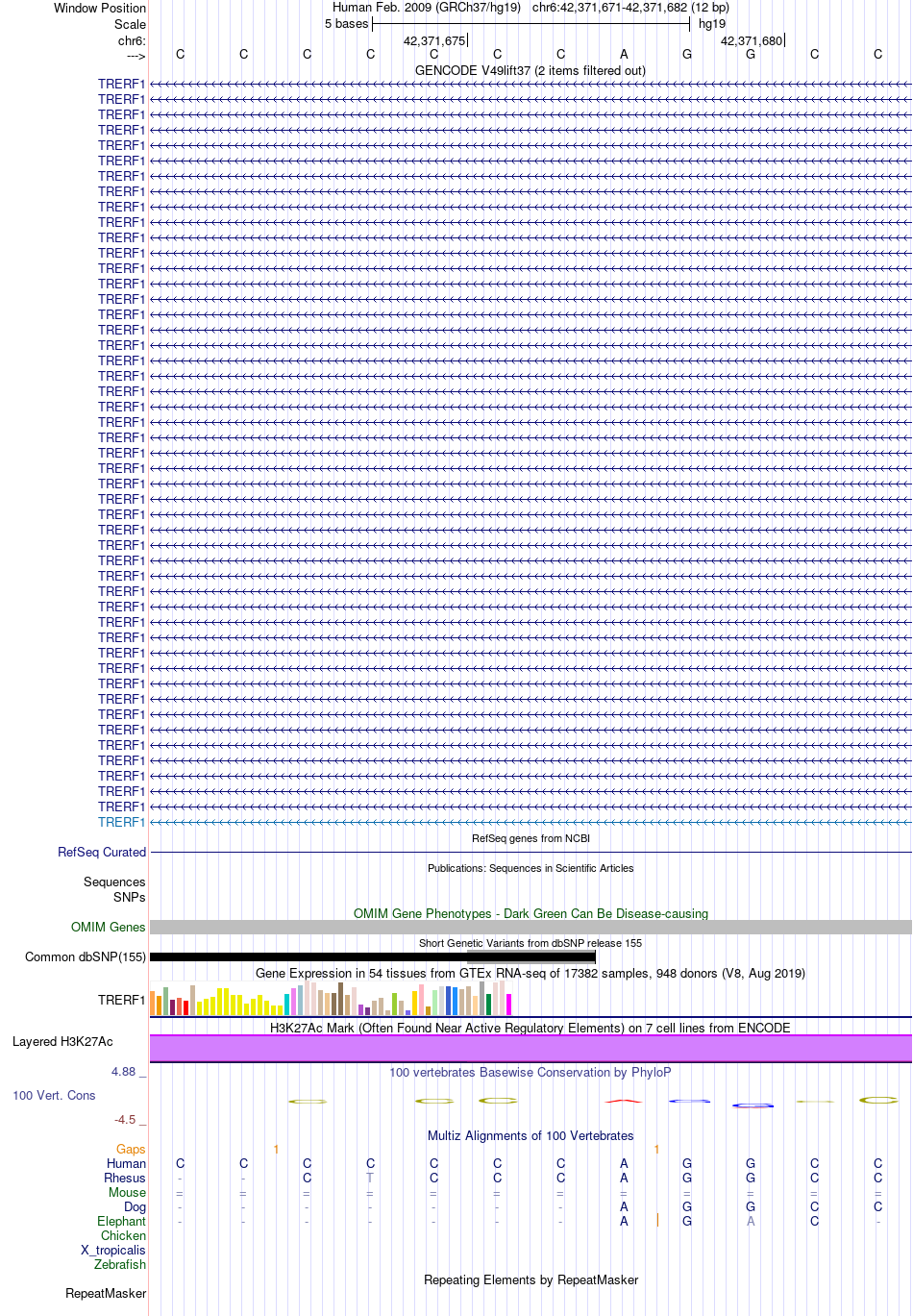913x1316 pixels.
Task: Click the red A PhyloP conservation glyph
Action: (x=624, y=1101)
